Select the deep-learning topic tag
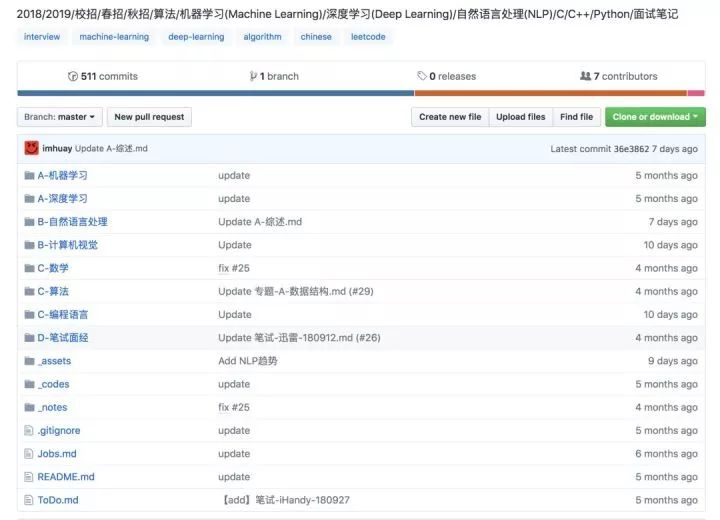The width and height of the screenshot is (720, 520). point(197,37)
